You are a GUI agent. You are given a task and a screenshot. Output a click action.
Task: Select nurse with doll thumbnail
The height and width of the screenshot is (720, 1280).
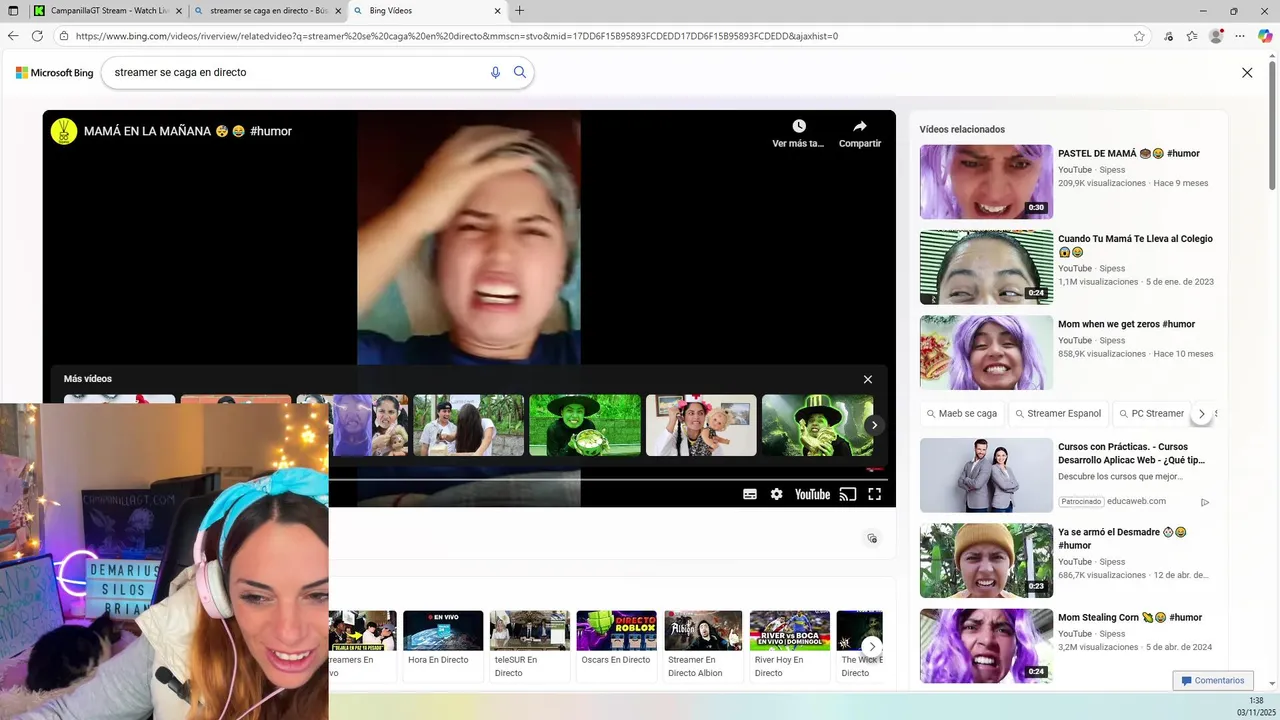pos(701,425)
